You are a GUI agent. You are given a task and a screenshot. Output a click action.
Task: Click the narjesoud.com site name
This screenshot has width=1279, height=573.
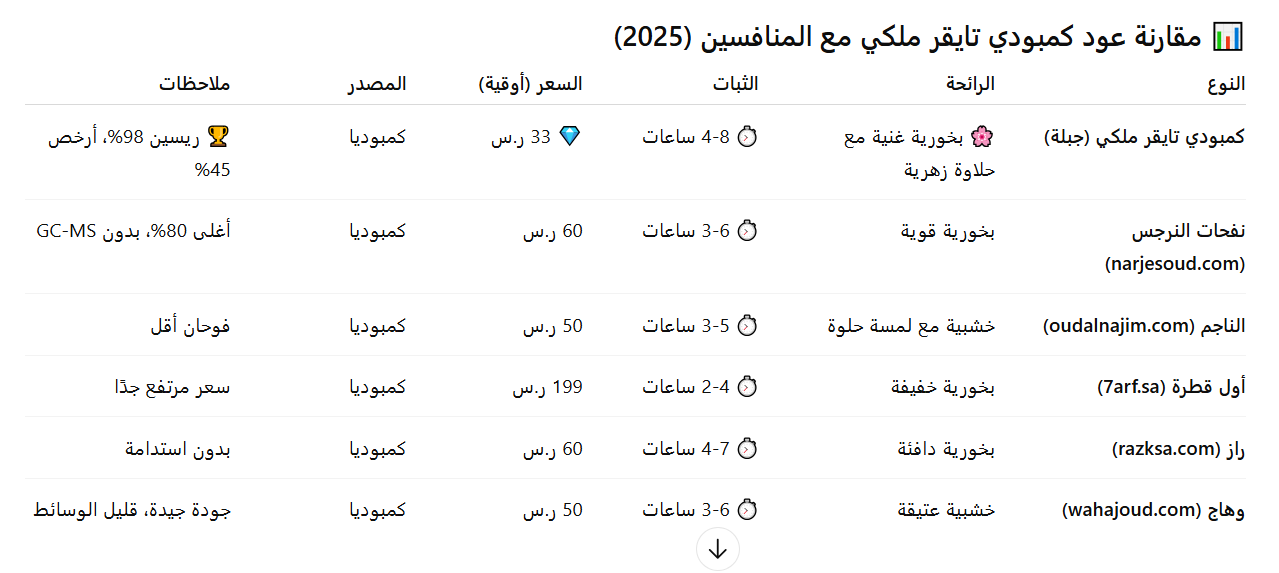[x=1174, y=264]
